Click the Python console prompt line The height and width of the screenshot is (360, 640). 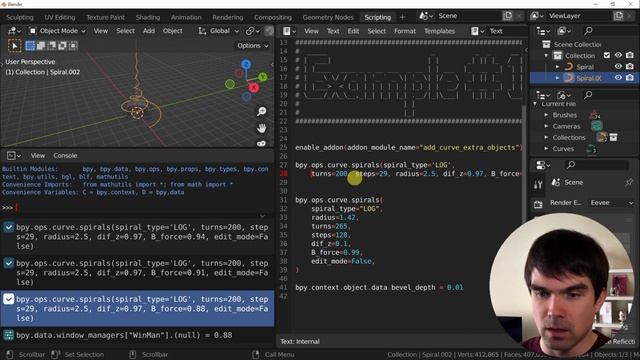click(137, 208)
